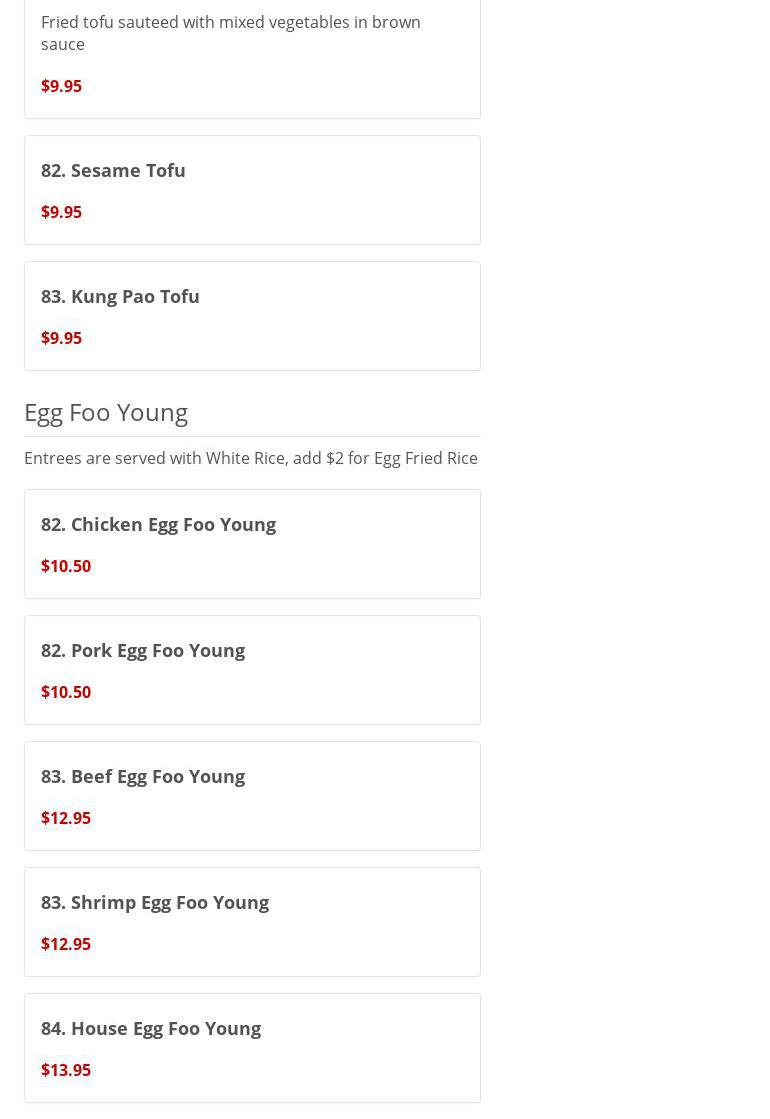
Task: Choose the Beef Egg Foo Young item
Action: 143,776
